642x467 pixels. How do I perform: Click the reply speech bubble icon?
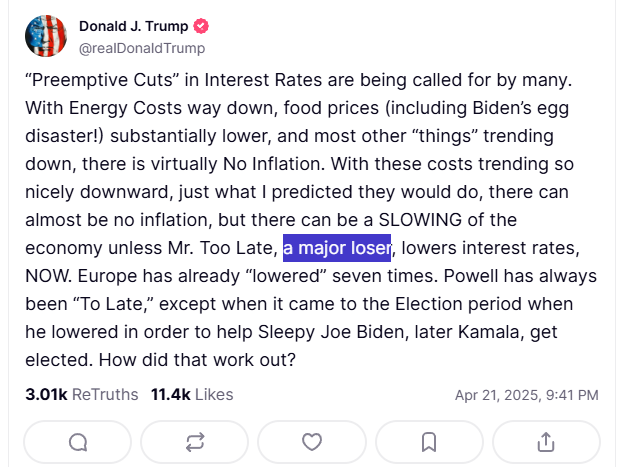78,442
